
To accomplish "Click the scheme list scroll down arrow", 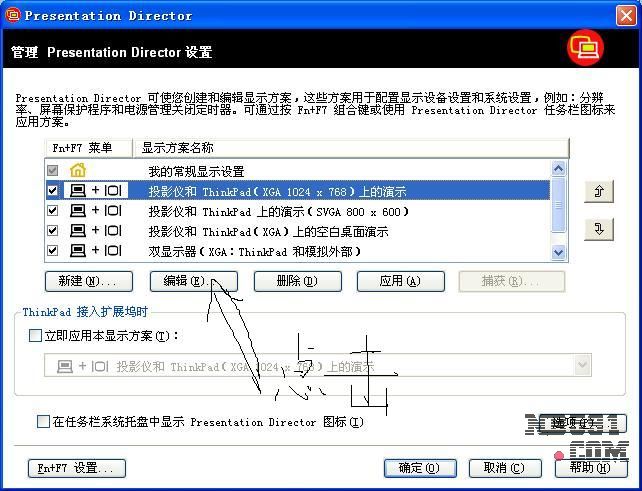I will pos(558,252).
